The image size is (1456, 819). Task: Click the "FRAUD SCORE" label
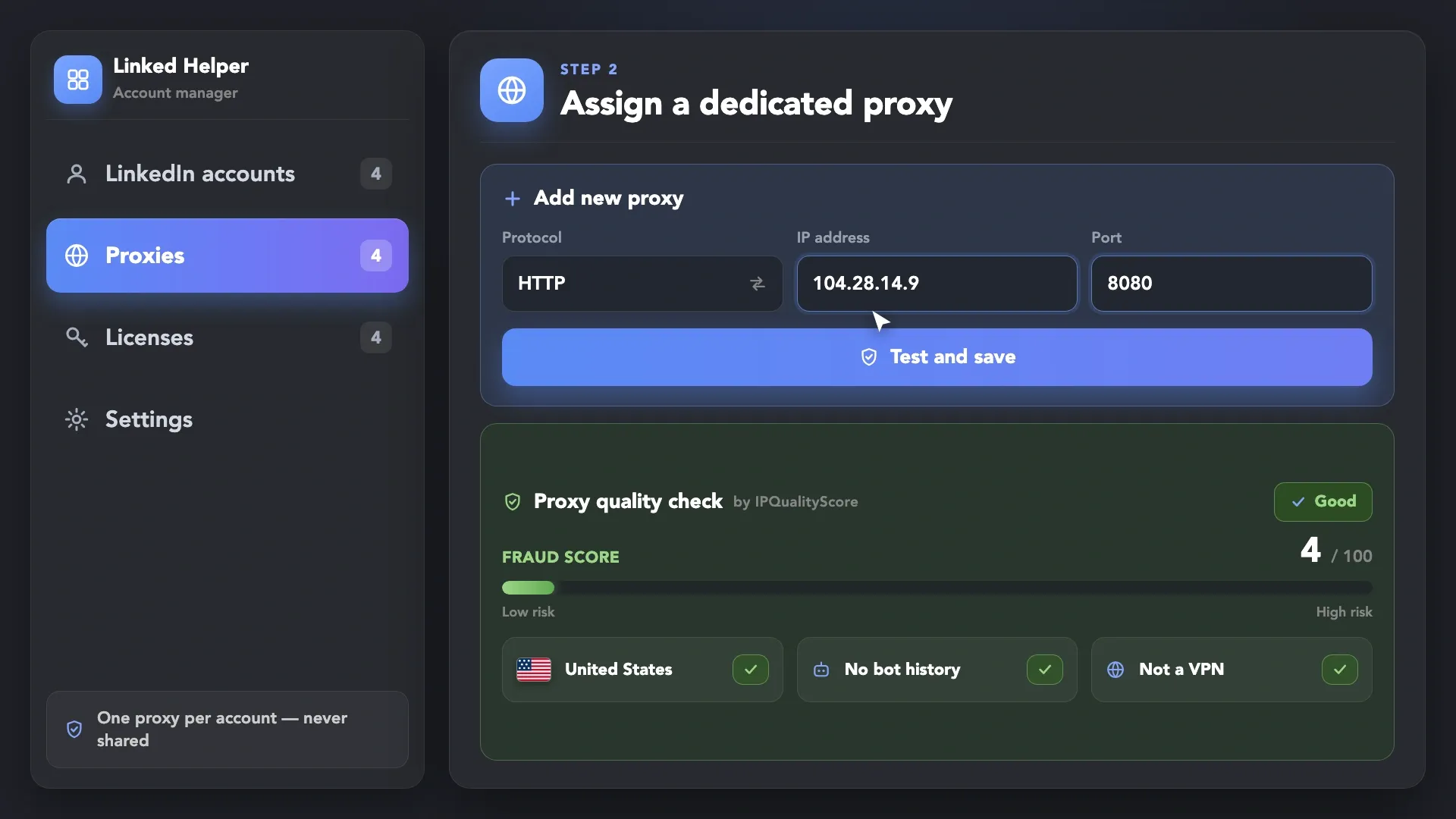(x=560, y=557)
